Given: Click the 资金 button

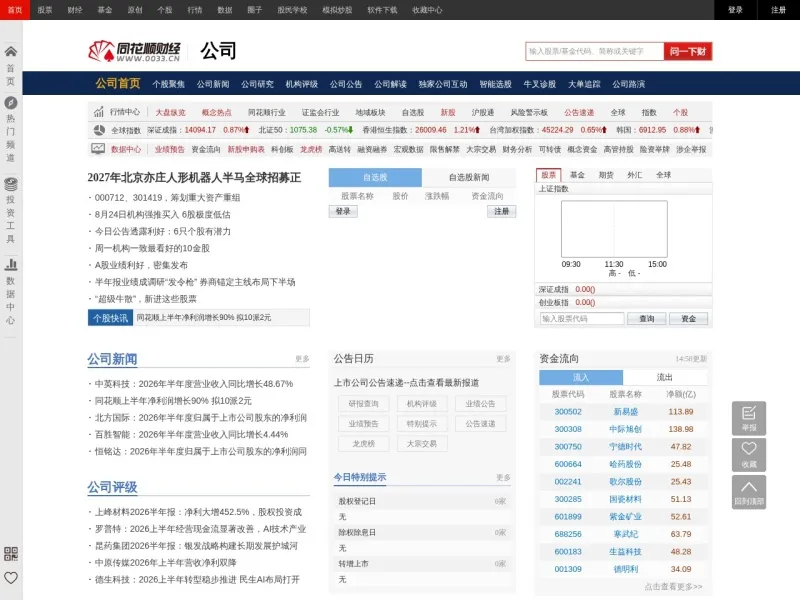Looking at the screenshot, I should (688, 318).
